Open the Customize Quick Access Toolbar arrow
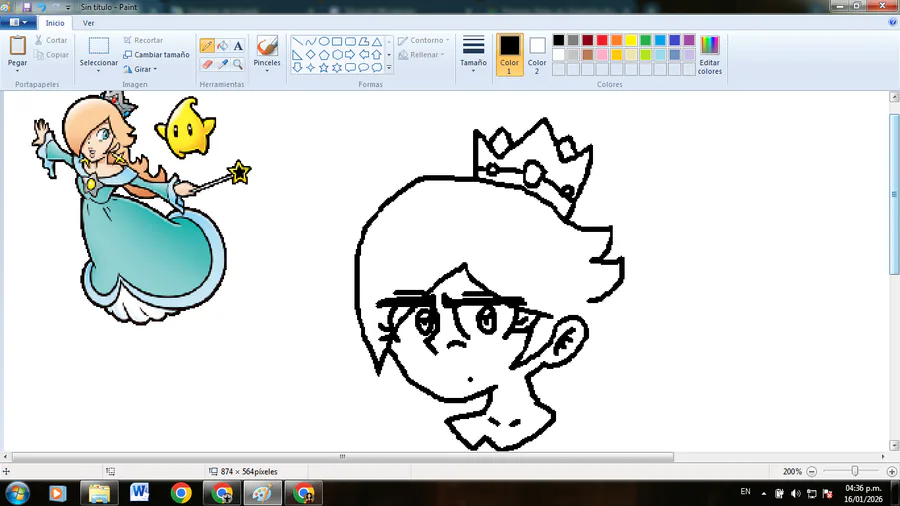 coord(68,7)
